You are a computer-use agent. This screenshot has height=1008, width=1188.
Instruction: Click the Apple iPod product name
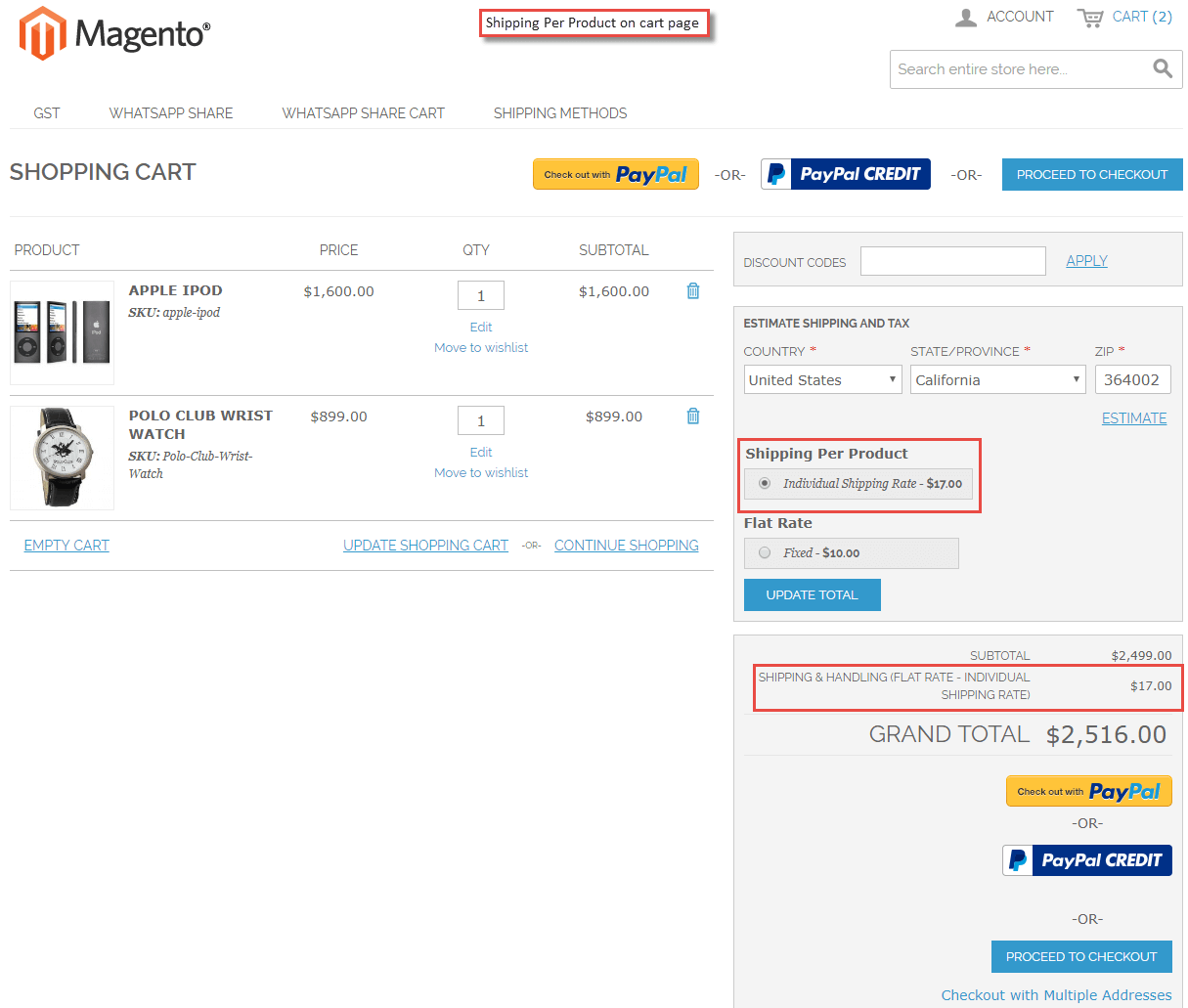point(176,290)
